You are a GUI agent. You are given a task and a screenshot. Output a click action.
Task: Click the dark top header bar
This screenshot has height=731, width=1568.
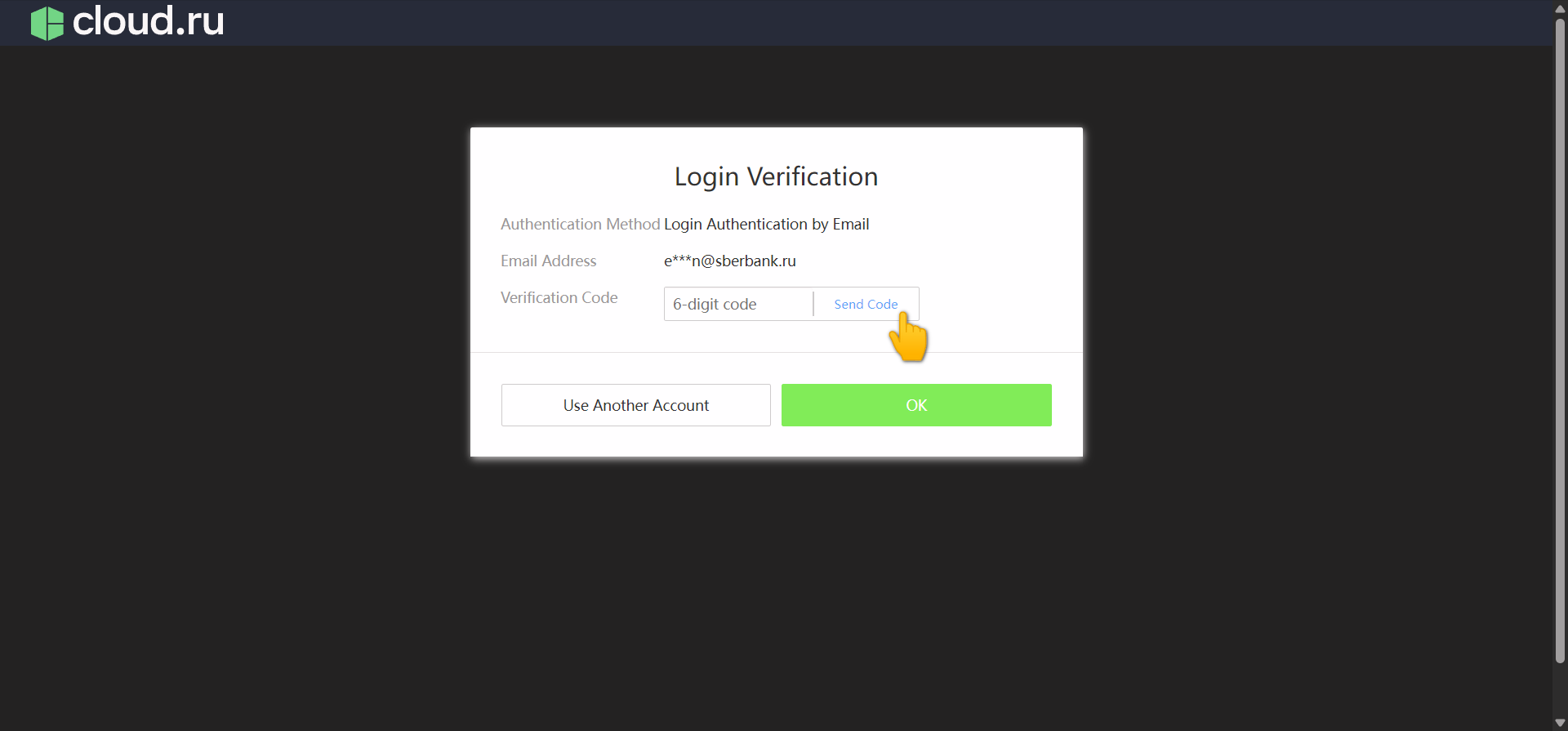[817, 23]
